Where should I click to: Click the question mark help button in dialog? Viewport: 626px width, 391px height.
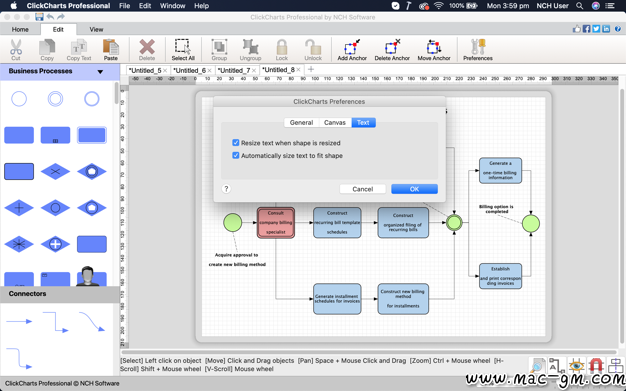226,189
